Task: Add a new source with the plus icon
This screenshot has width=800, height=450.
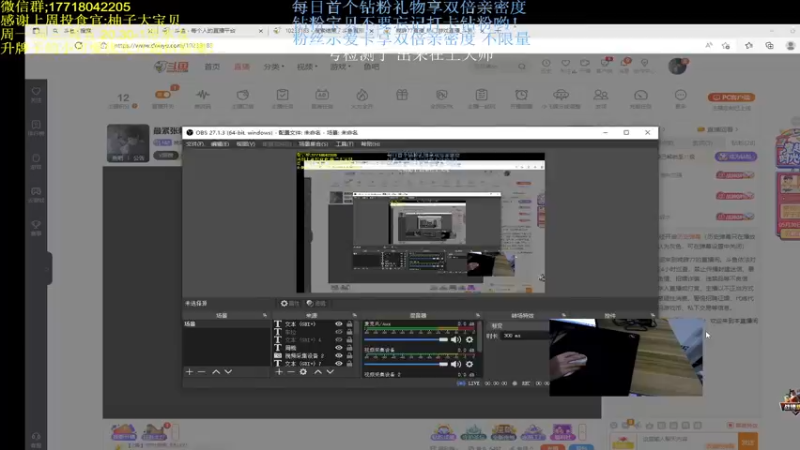Action: tap(279, 372)
